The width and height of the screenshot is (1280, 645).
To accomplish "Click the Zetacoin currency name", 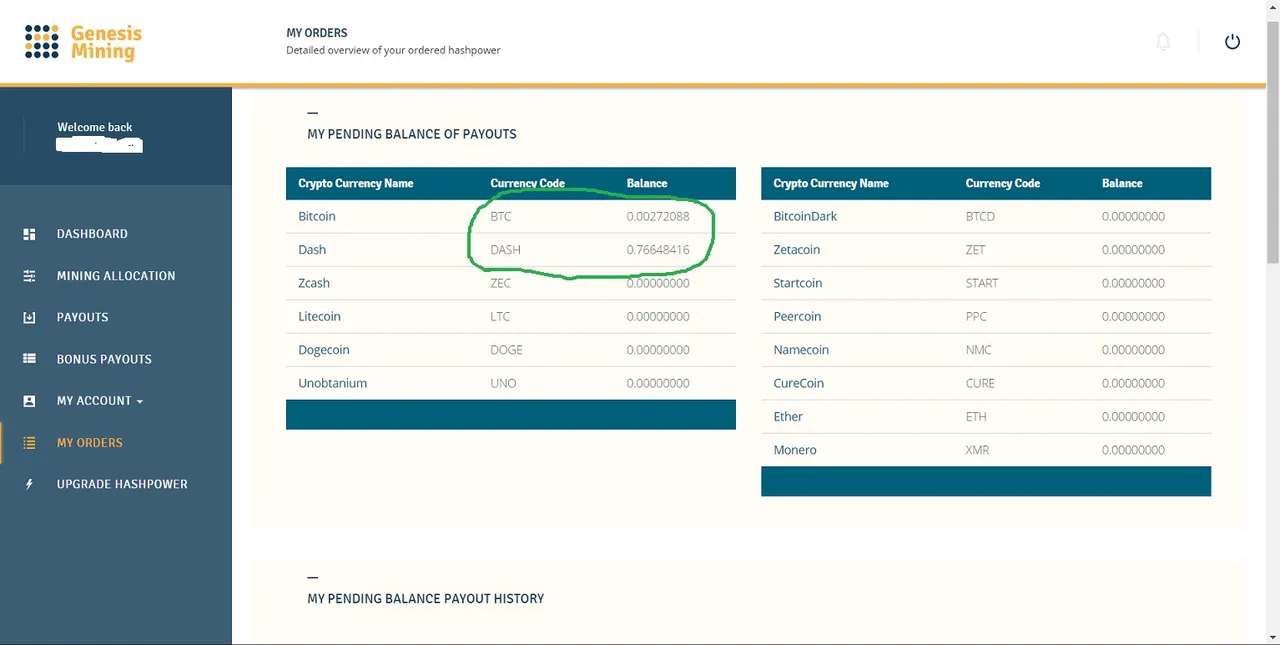I will (x=797, y=250).
